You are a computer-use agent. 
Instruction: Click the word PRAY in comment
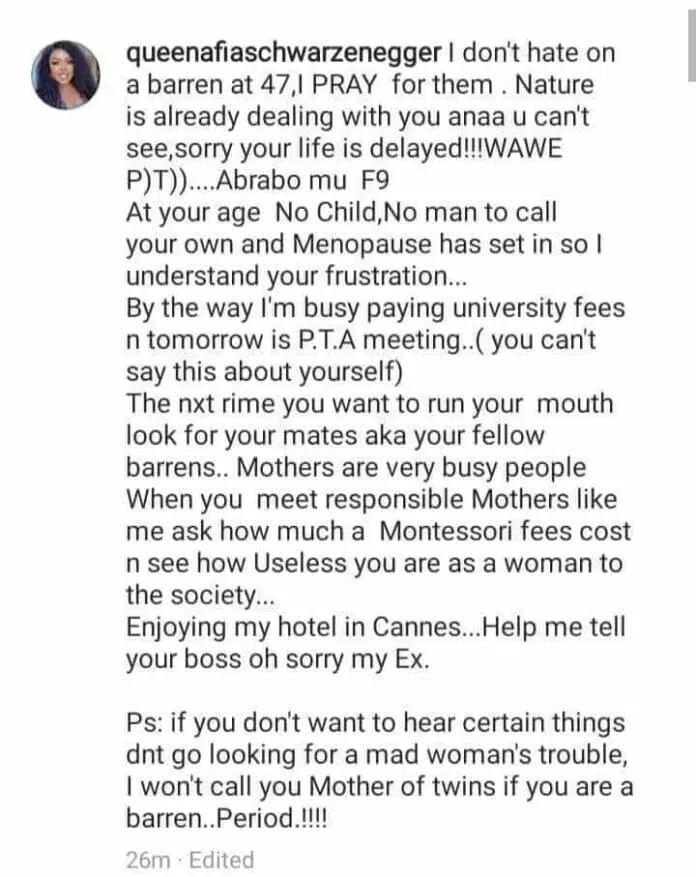pos(345,85)
